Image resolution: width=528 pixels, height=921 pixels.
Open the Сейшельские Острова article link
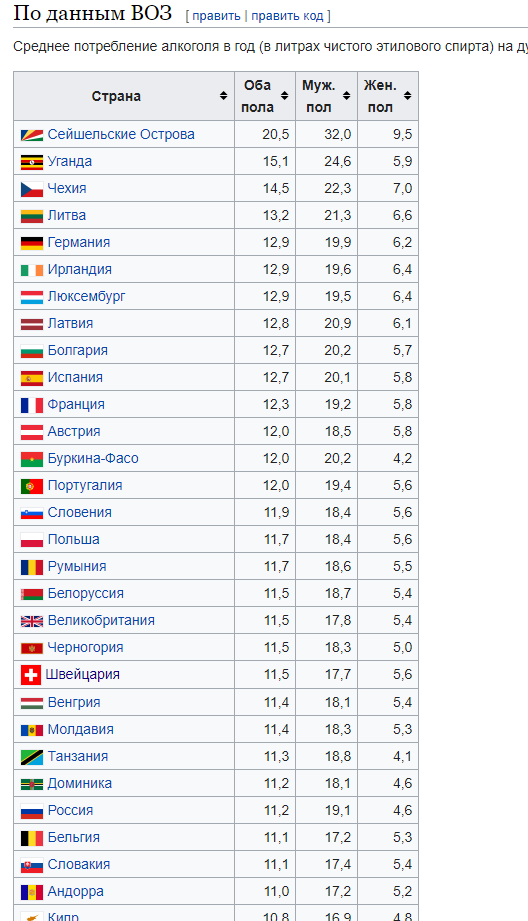[121, 135]
